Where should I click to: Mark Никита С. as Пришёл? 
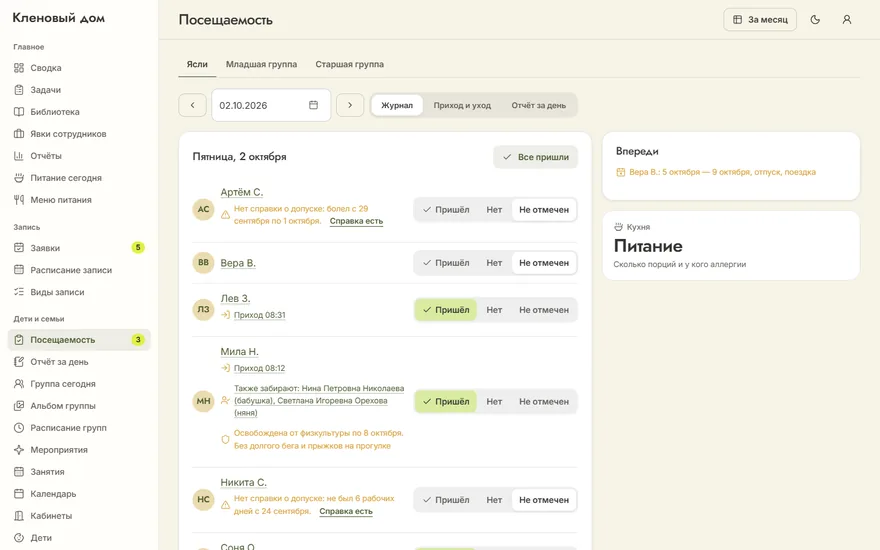tap(446, 499)
